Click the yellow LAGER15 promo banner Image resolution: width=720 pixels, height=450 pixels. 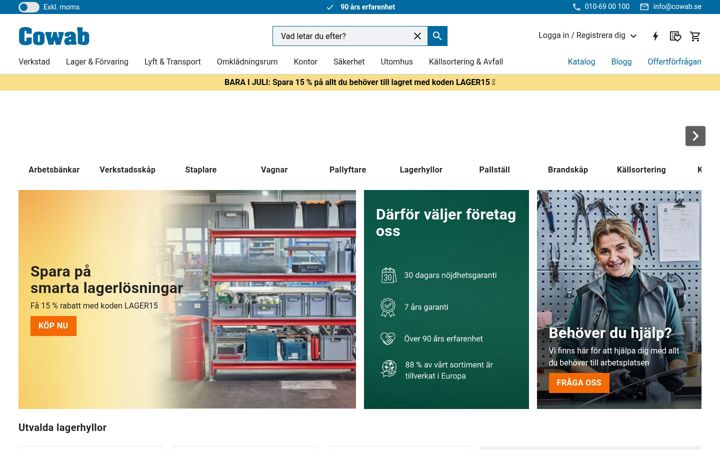pyautogui.click(x=360, y=82)
